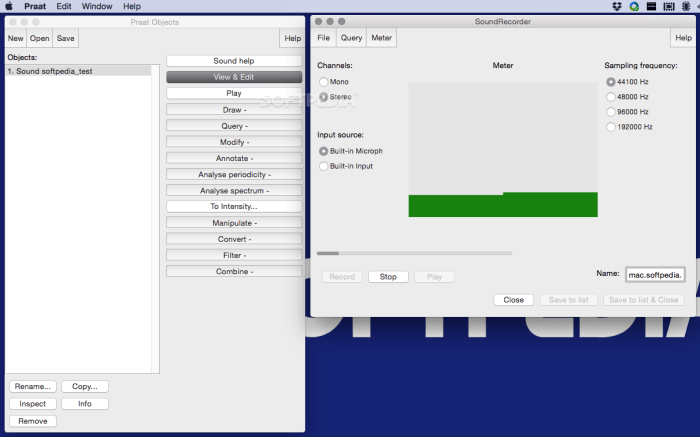Select the Sound softpedia_test object

pos(79,71)
